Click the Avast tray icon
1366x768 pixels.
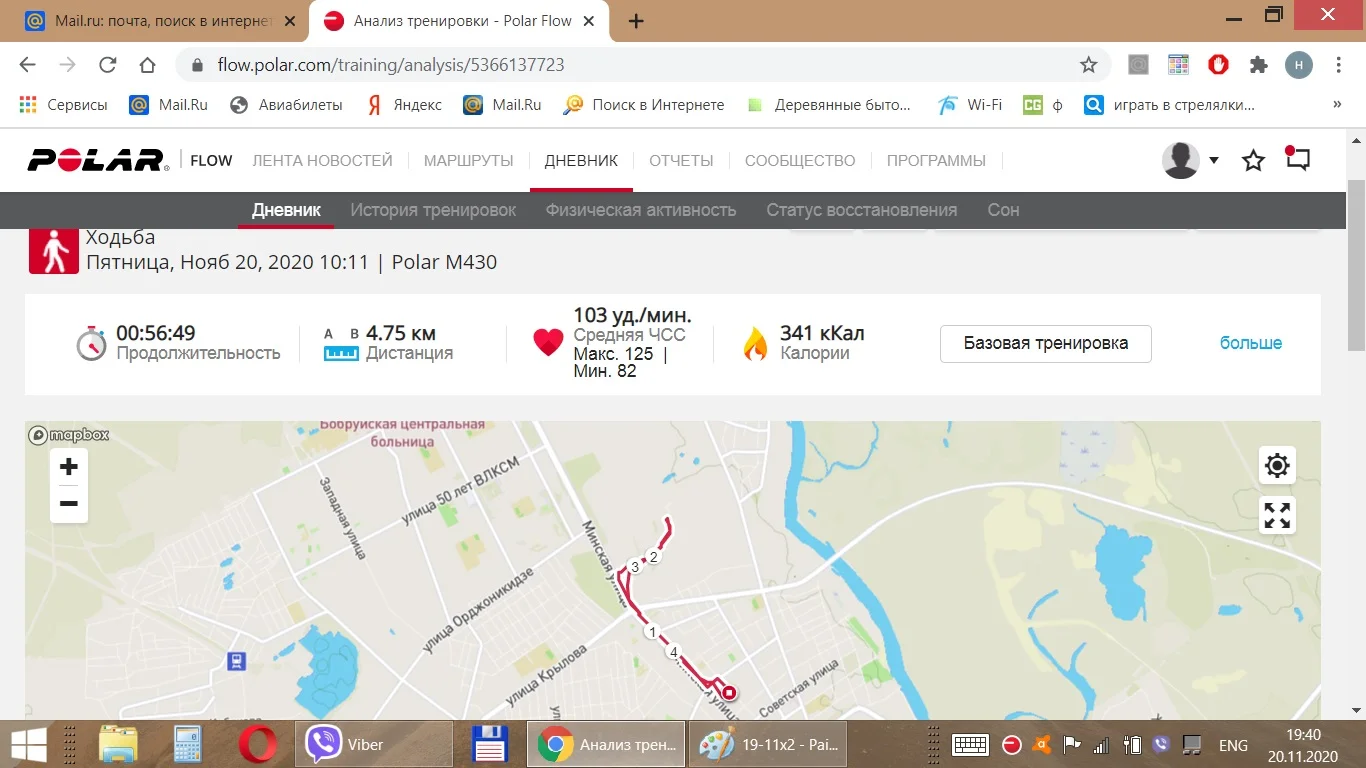1041,745
